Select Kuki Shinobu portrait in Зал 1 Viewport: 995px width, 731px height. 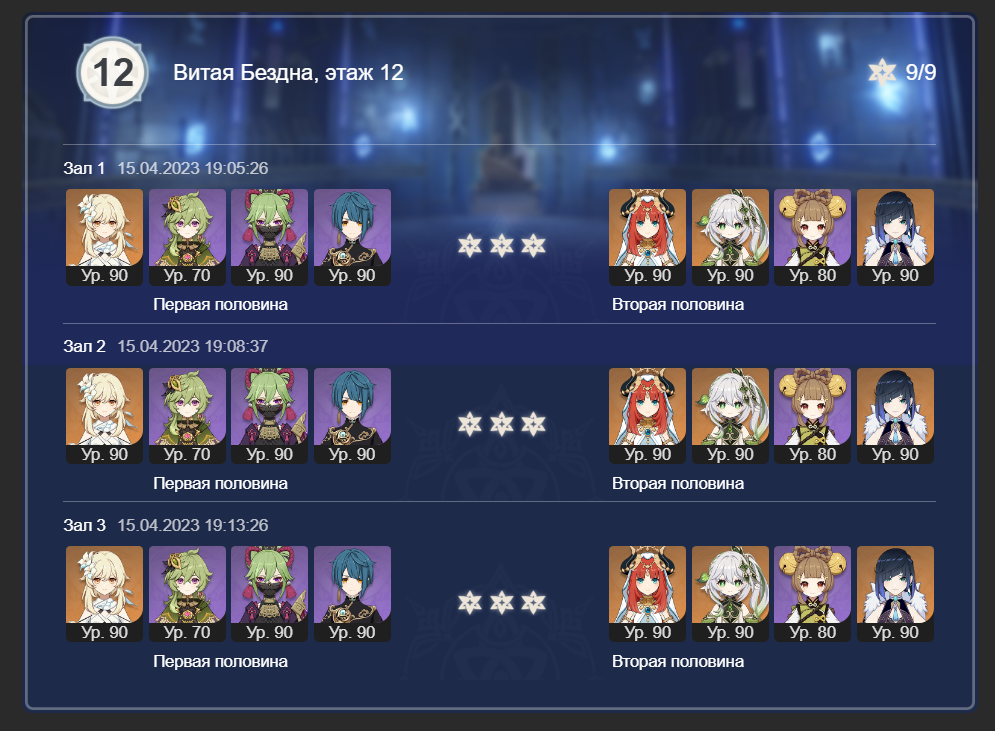270,237
